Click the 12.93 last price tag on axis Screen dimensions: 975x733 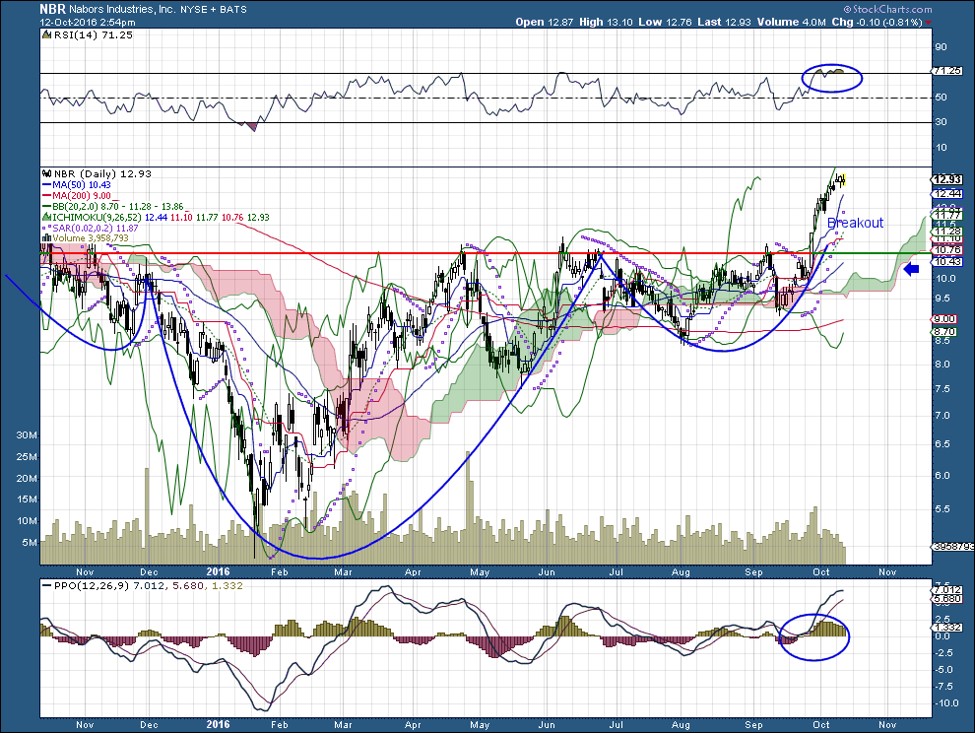pyautogui.click(x=948, y=180)
